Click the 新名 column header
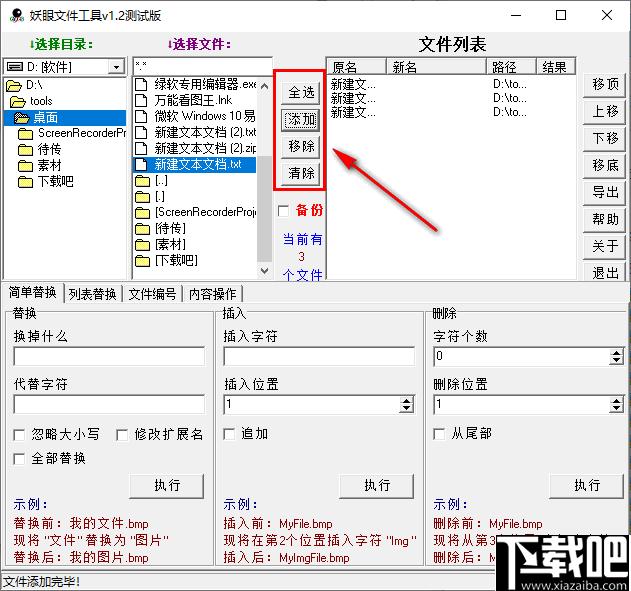The width and height of the screenshot is (631, 591). tap(436, 66)
